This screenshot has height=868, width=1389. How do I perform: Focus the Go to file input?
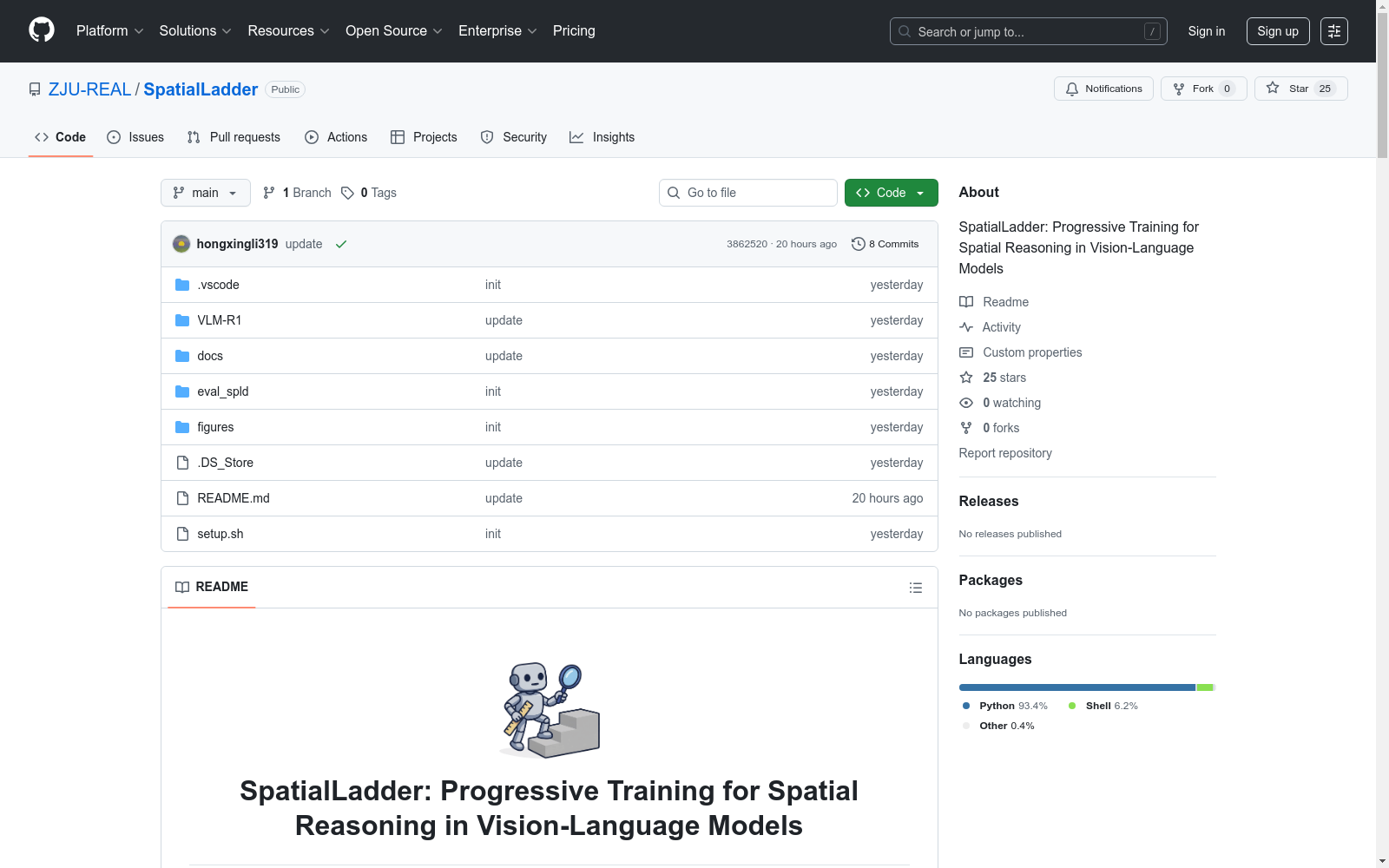point(748,193)
